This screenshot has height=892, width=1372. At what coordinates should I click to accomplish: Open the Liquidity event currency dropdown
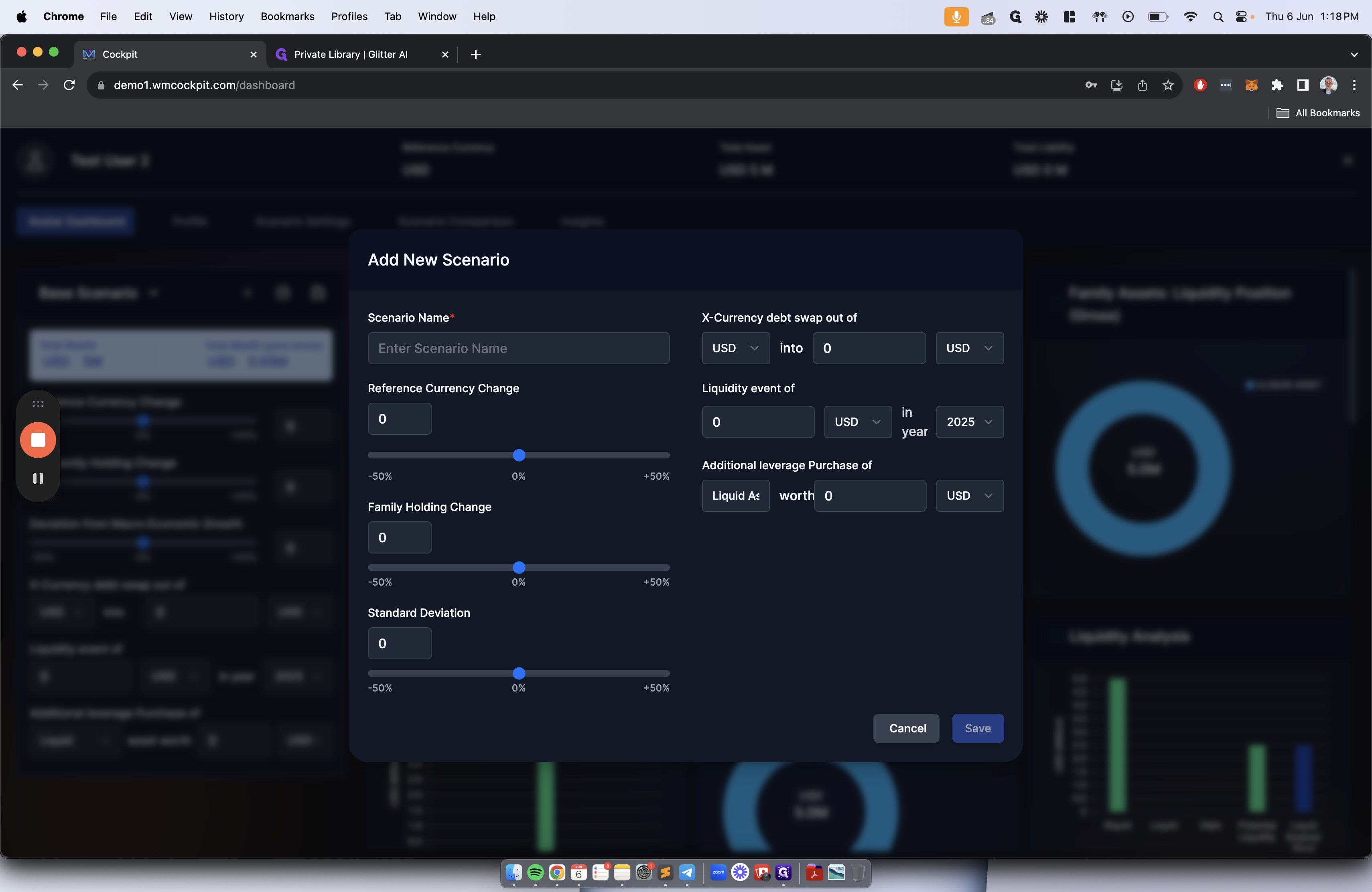point(858,422)
